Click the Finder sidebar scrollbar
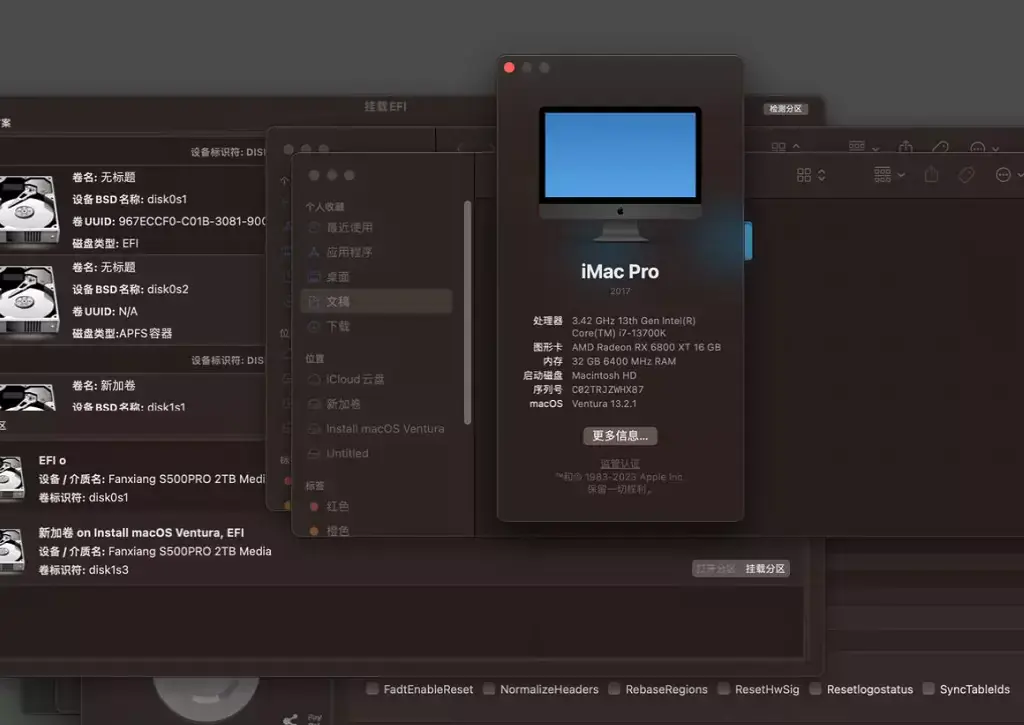The image size is (1024, 725). point(468,312)
